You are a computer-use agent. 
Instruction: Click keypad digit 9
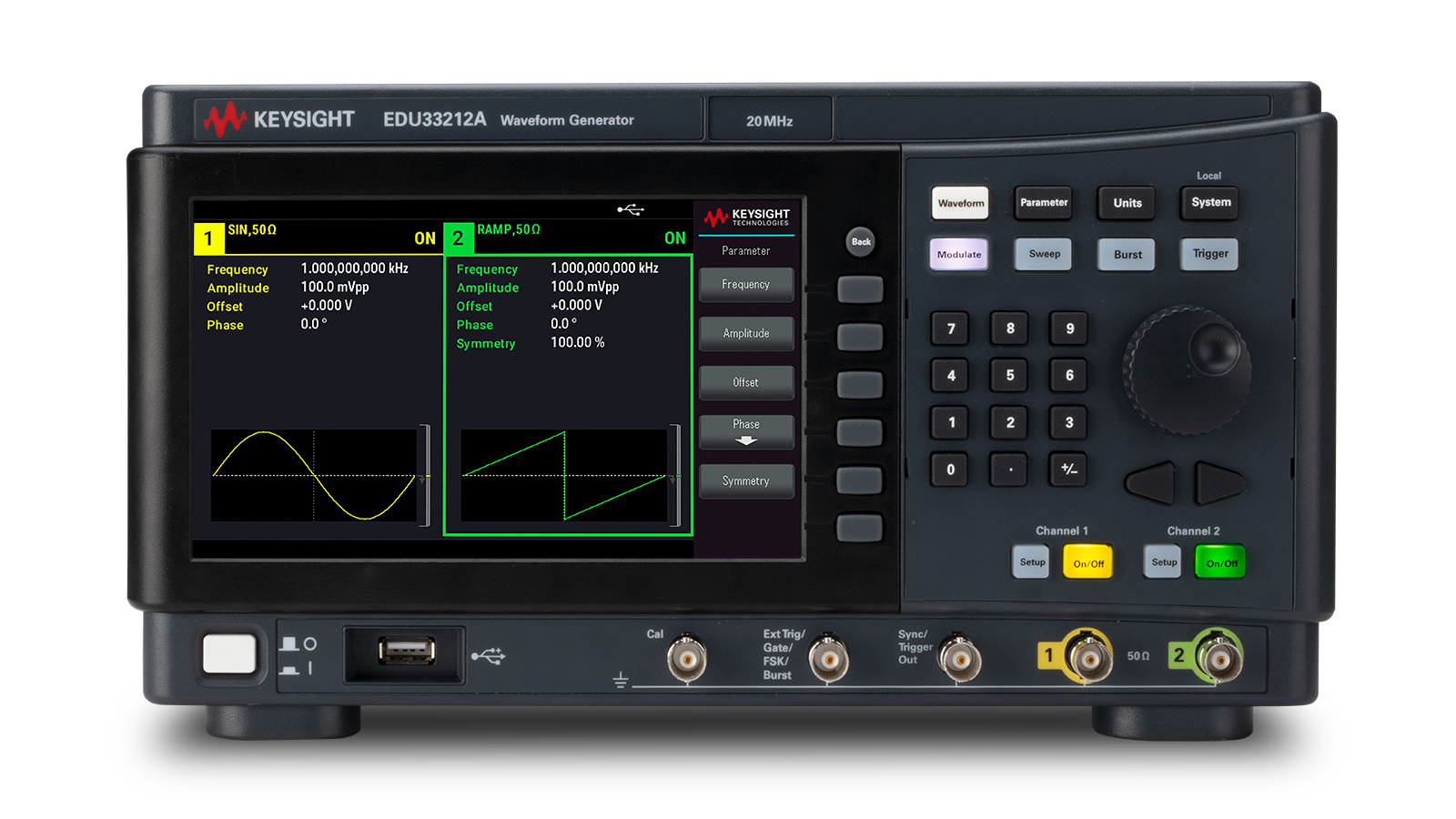pos(1069,329)
